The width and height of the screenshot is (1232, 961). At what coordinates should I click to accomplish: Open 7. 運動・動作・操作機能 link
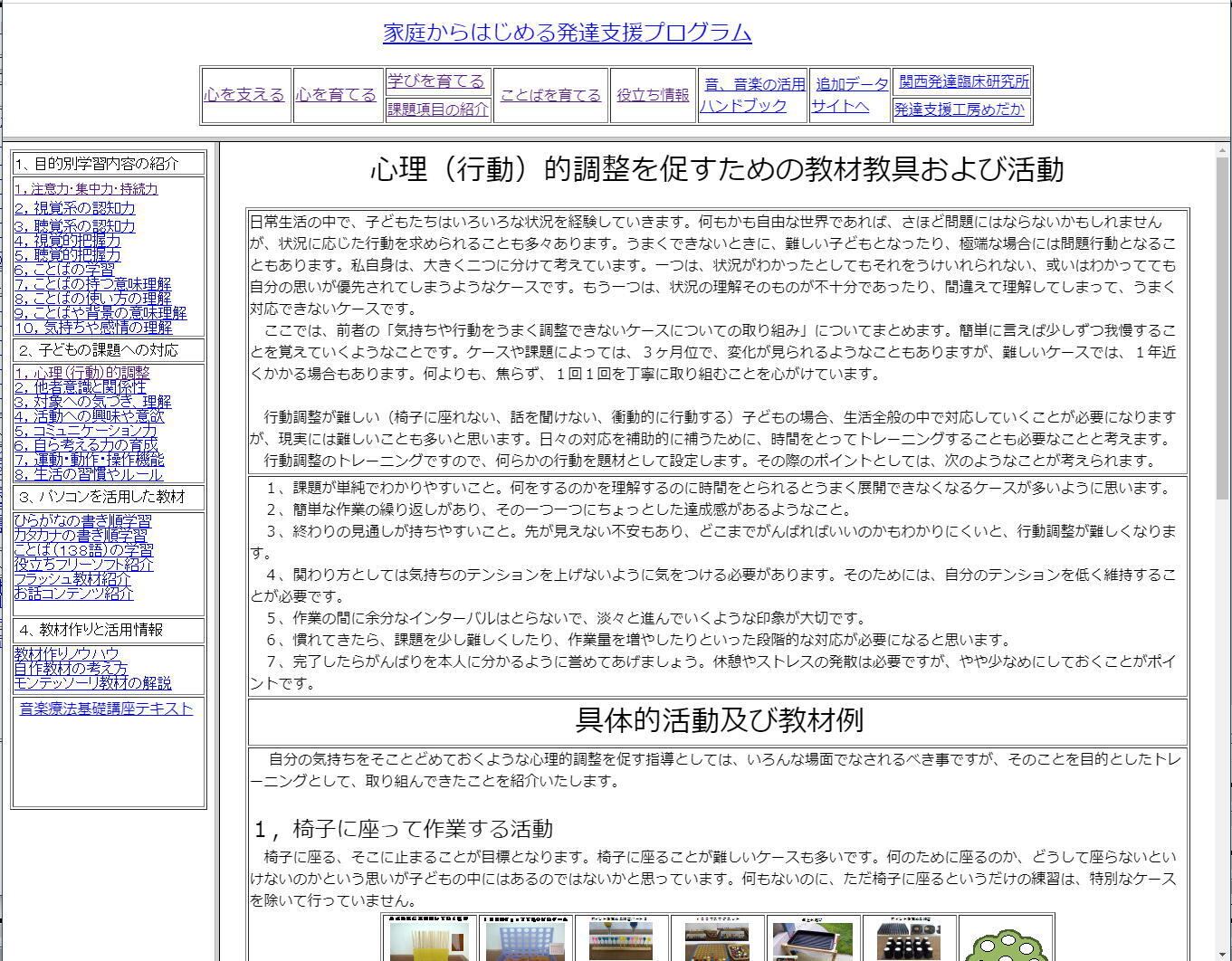(x=89, y=460)
